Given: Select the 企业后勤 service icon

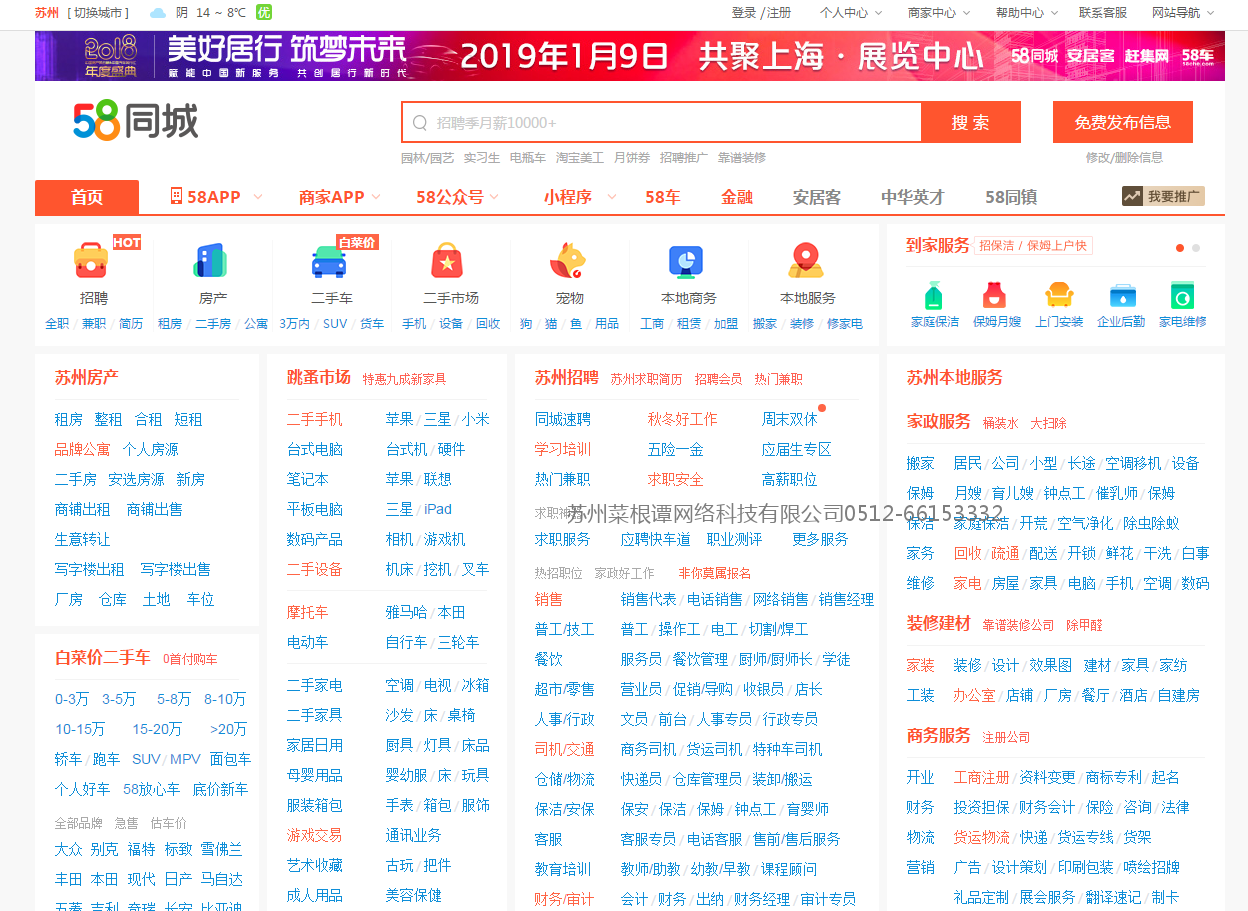Looking at the screenshot, I should (1123, 296).
